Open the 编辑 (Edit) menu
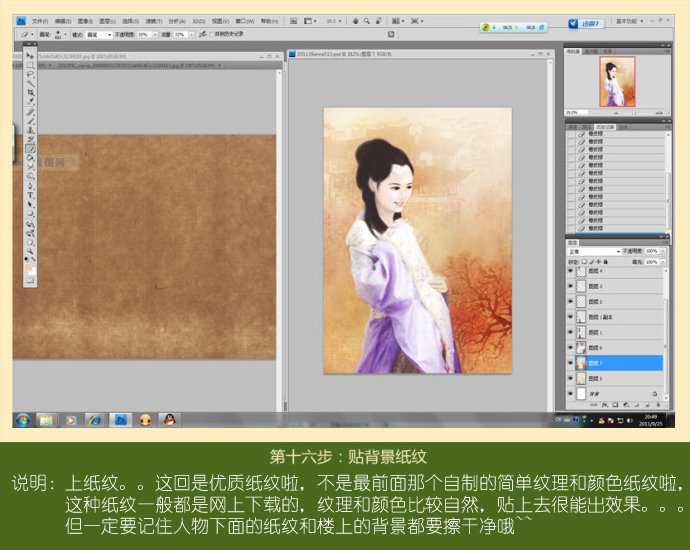 click(63, 21)
